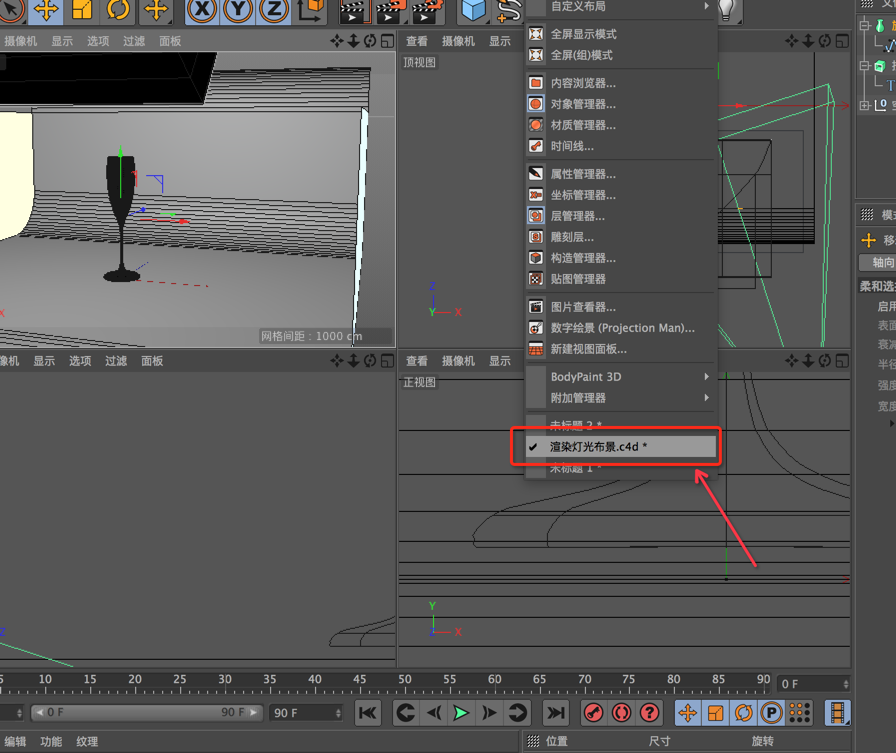
Task: Adjust the 90 F end frame stepper
Action: coord(338,713)
